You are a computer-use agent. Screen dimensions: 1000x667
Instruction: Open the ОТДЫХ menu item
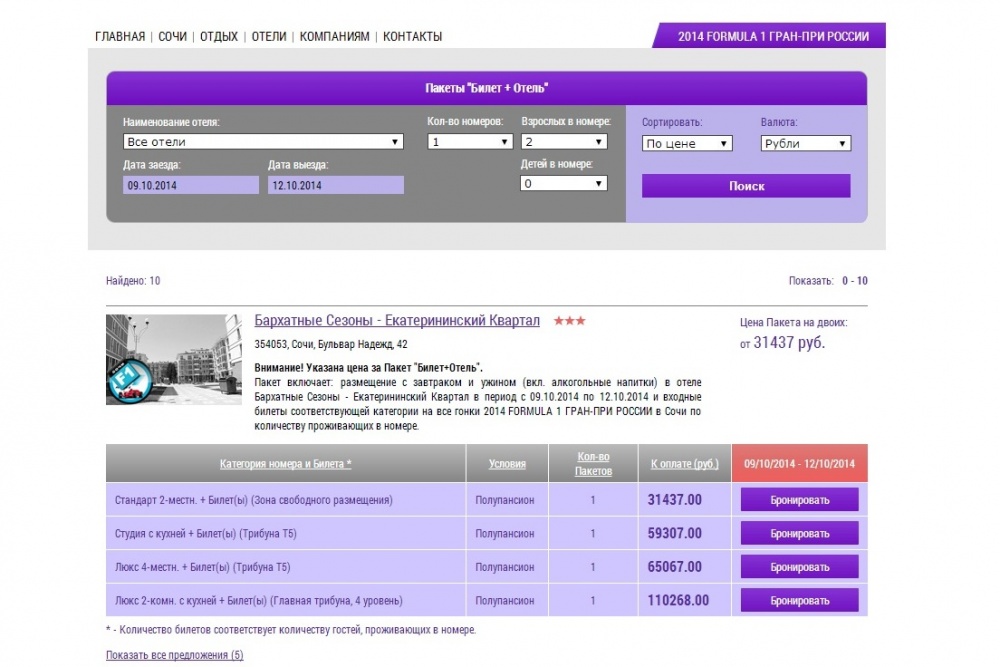tap(219, 36)
